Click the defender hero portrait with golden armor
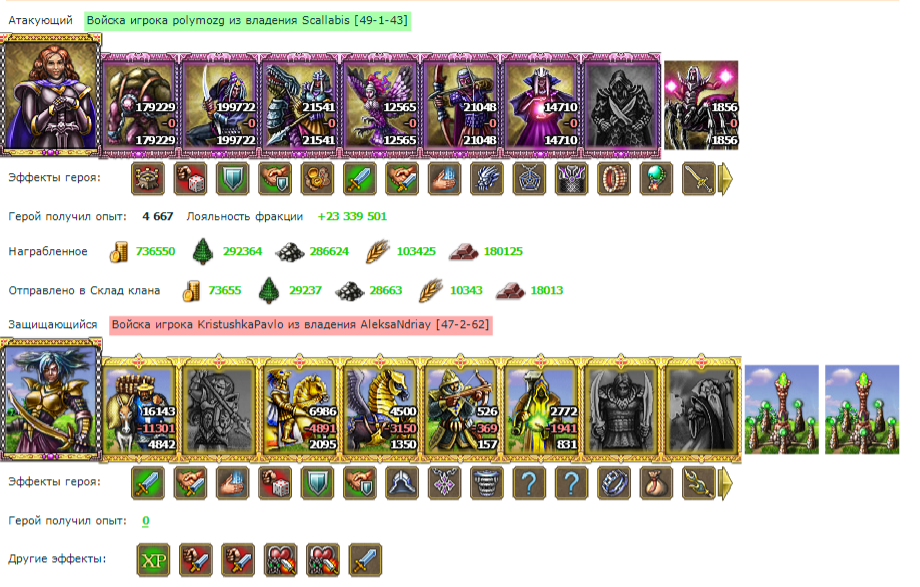The height and width of the screenshot is (587, 920). 50,400
